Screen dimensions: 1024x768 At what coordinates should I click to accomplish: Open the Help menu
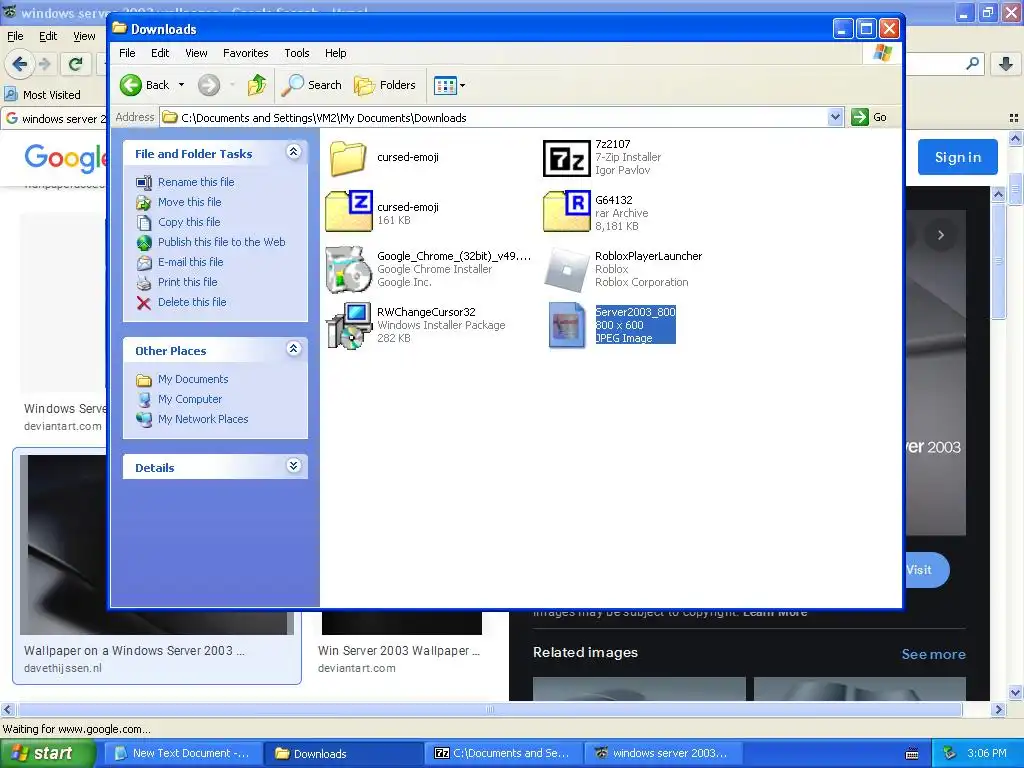coord(336,53)
